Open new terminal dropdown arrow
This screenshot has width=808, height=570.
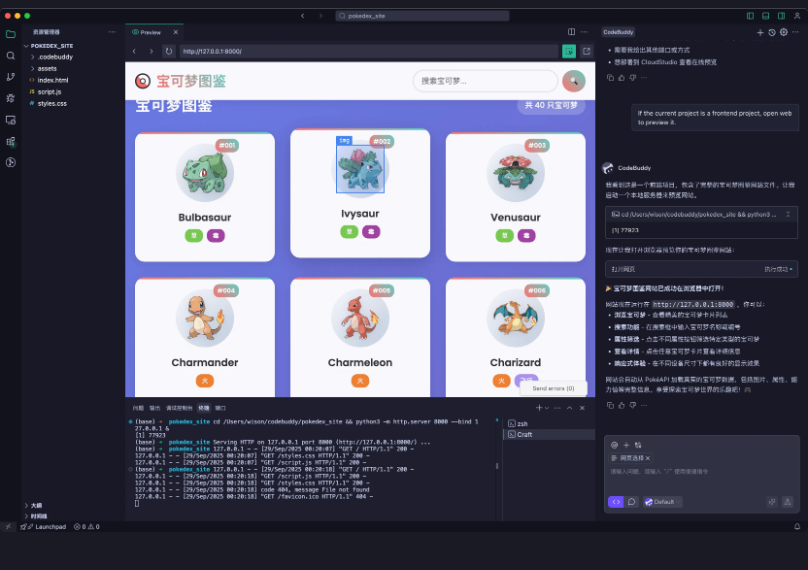[547, 408]
